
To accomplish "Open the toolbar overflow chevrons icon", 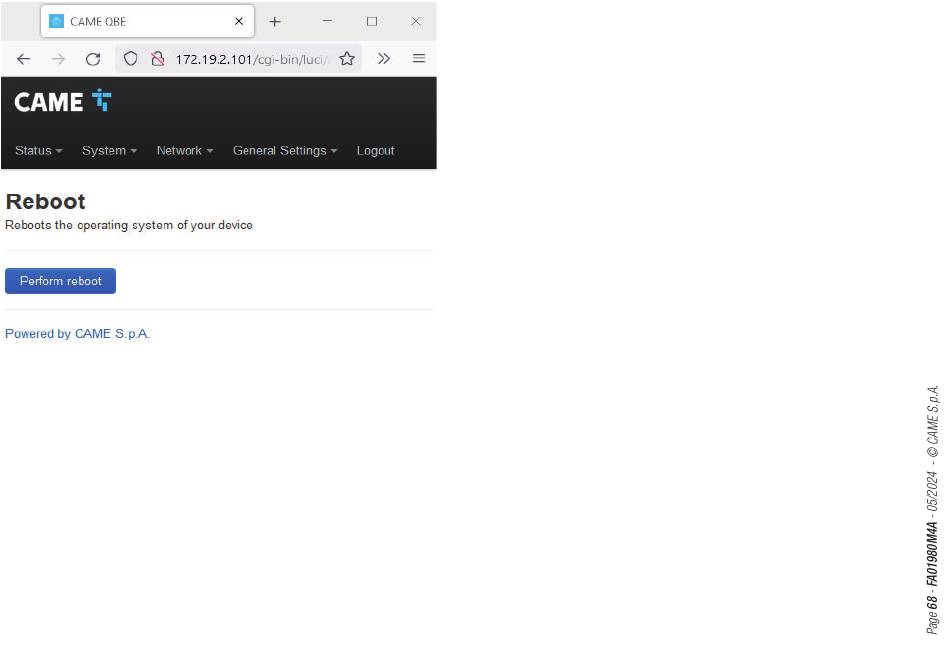I will click(x=384, y=59).
